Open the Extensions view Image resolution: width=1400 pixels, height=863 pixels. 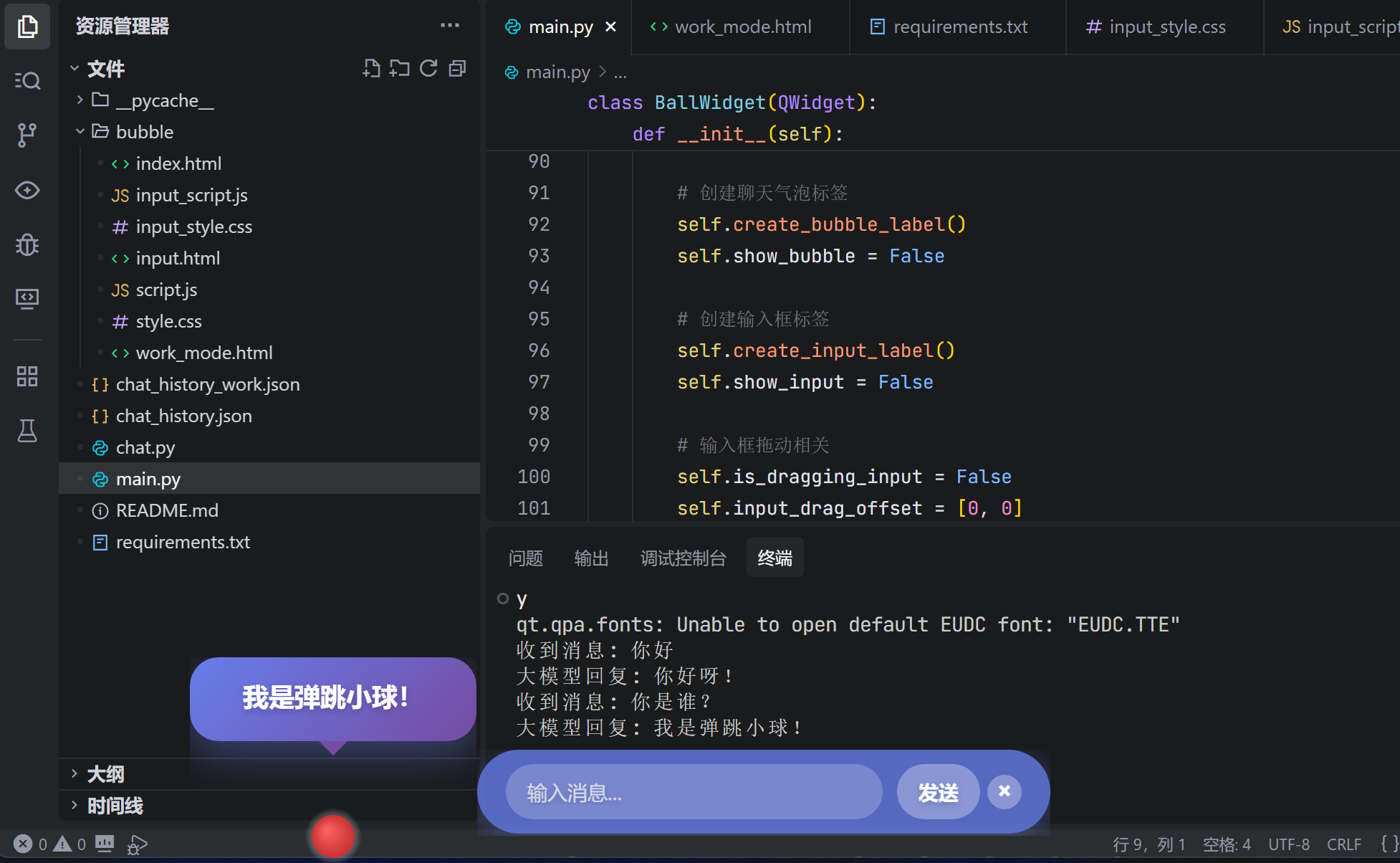tap(27, 376)
